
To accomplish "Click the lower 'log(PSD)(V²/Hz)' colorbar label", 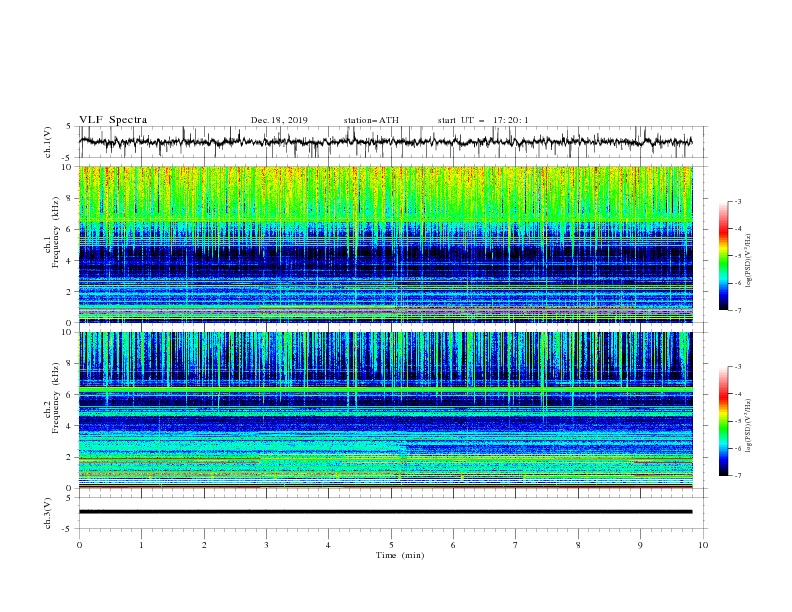I will 749,426.
